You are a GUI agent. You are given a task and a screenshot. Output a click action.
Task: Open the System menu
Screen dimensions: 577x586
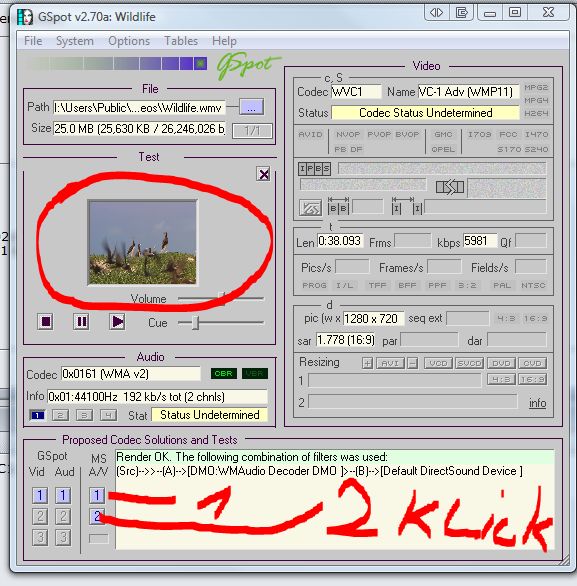pos(75,41)
